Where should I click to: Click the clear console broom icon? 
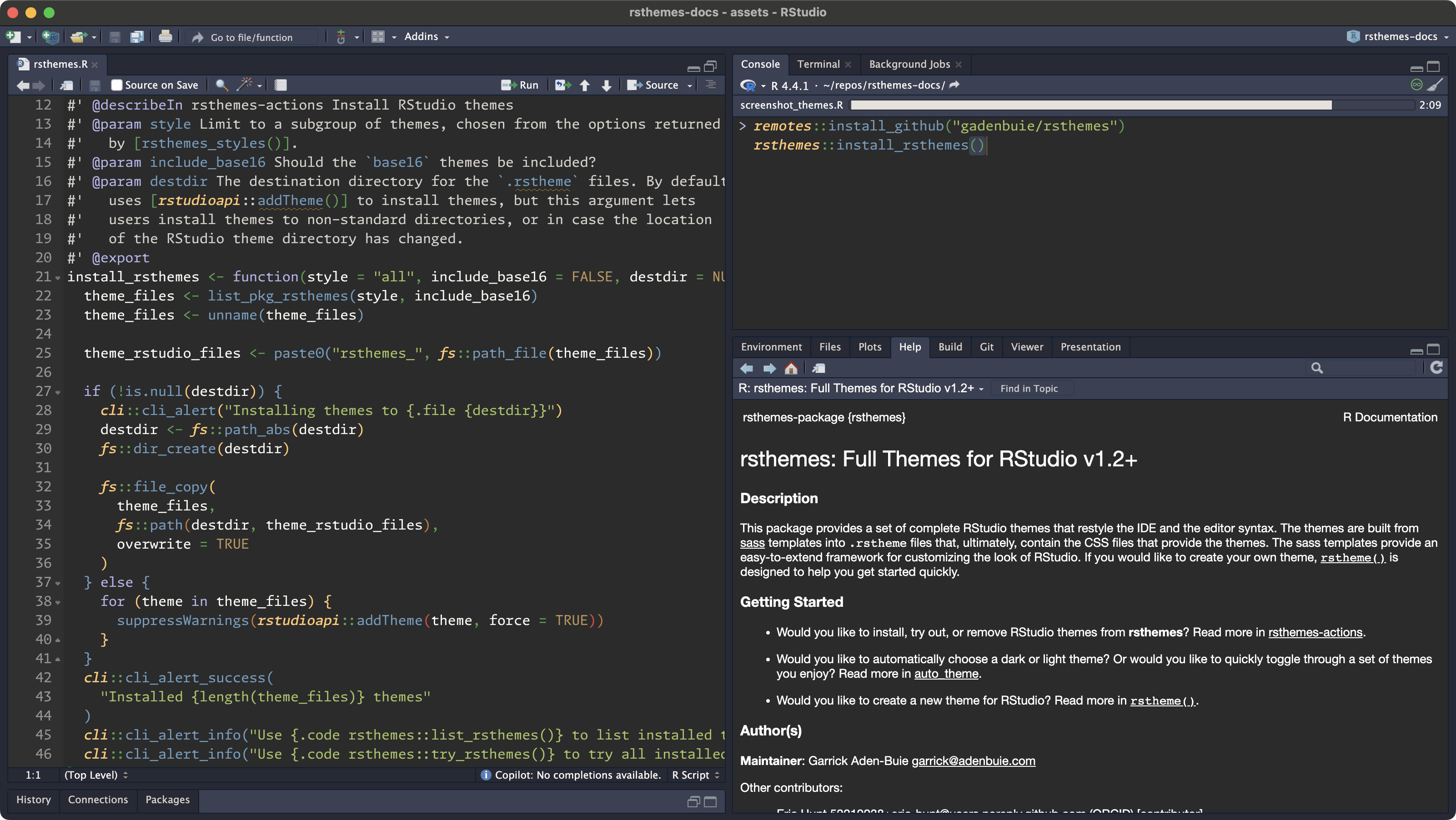pyautogui.click(x=1435, y=85)
